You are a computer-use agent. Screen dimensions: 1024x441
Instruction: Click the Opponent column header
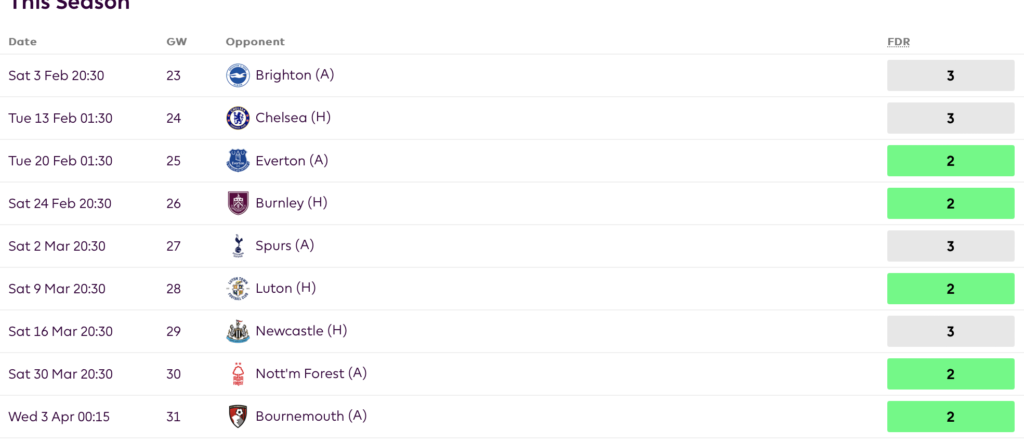[x=255, y=42]
